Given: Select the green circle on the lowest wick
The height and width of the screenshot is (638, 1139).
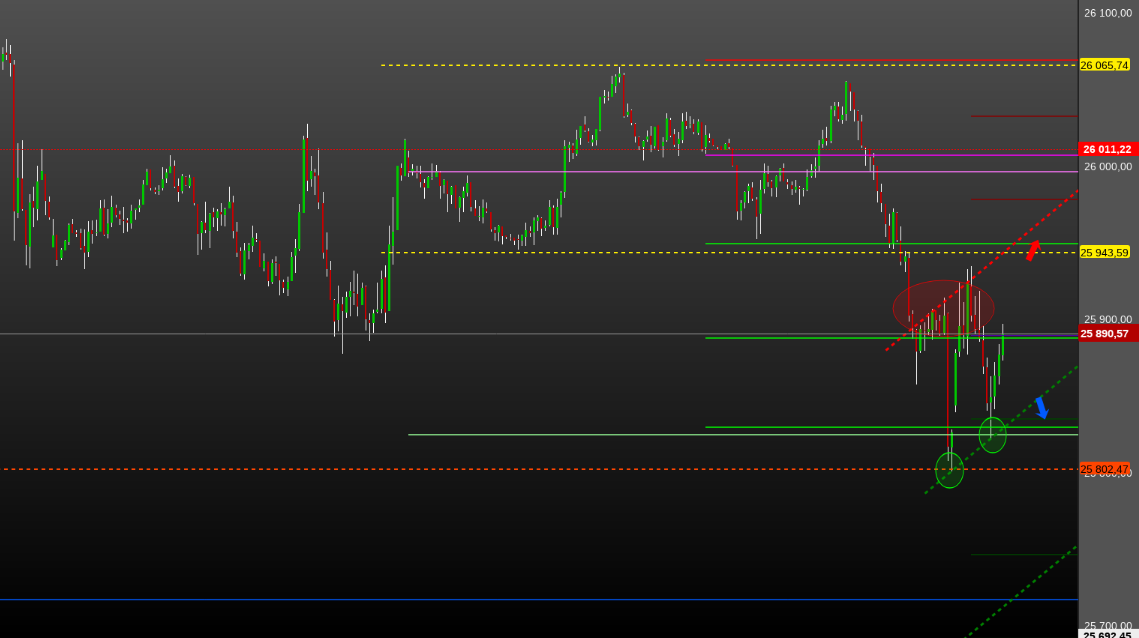Looking at the screenshot, I should click(949, 470).
